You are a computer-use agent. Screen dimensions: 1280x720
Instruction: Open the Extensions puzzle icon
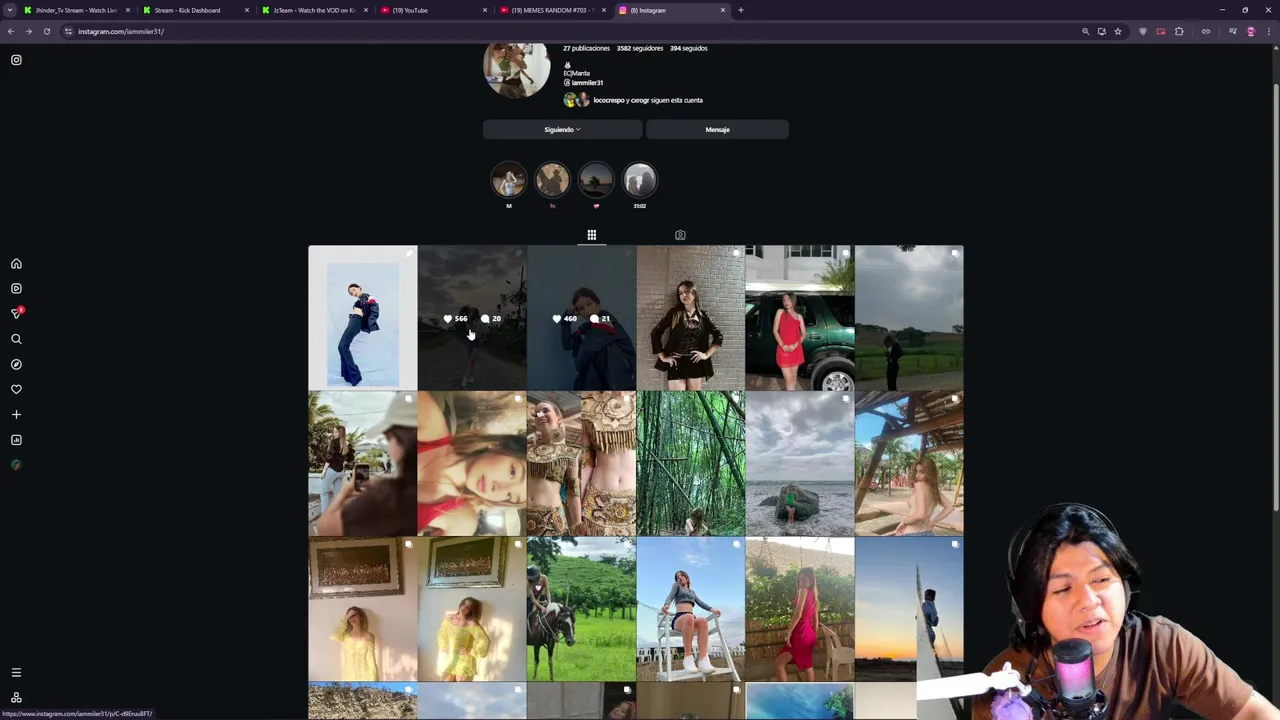[1179, 31]
